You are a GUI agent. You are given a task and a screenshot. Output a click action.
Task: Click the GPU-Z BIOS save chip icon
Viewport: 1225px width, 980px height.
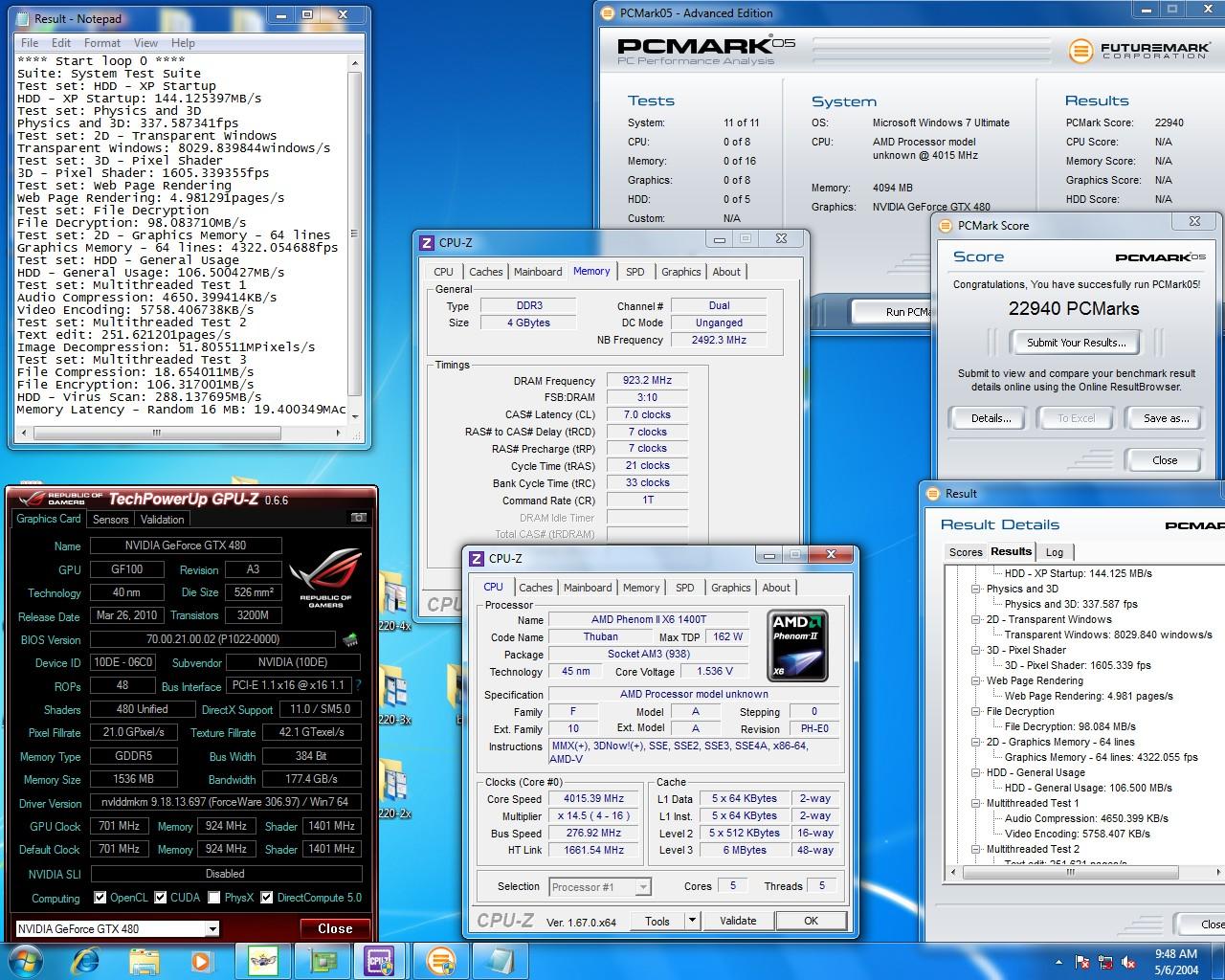click(x=350, y=639)
